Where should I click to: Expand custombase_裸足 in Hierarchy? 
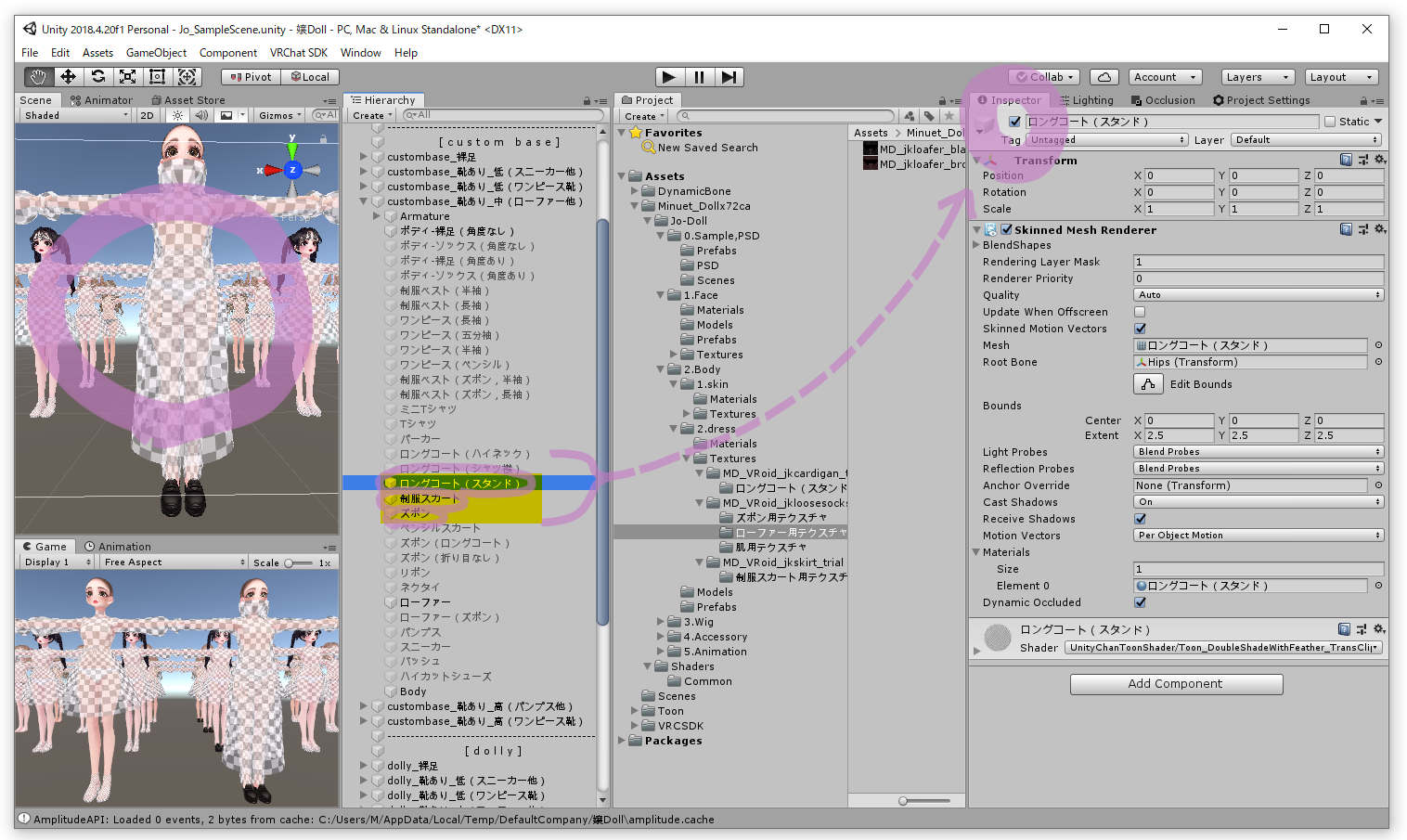364,157
